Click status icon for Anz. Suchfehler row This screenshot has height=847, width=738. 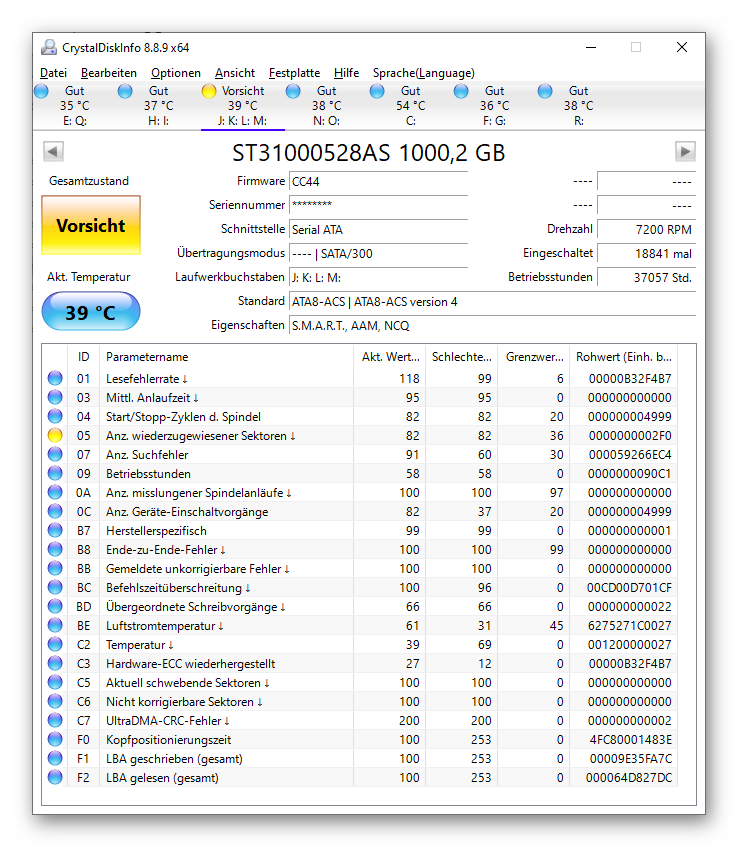click(55, 454)
